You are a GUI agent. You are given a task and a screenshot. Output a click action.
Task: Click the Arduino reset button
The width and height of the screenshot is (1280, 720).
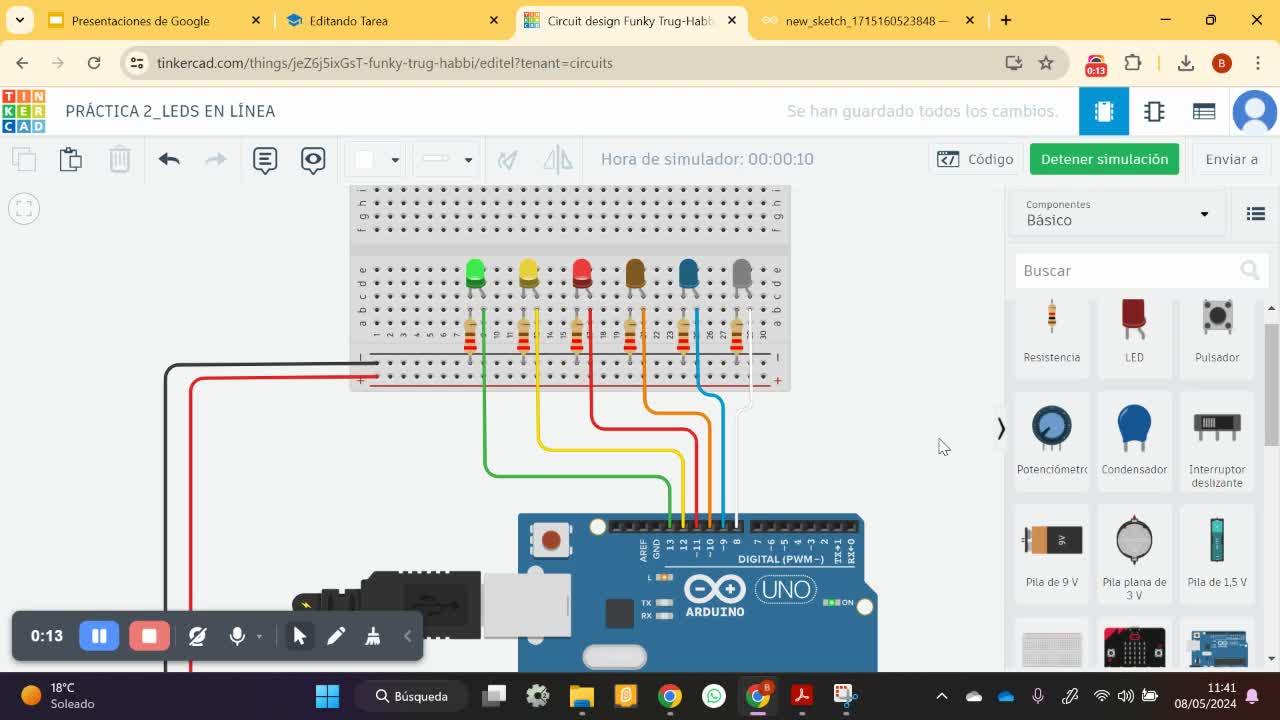point(550,541)
